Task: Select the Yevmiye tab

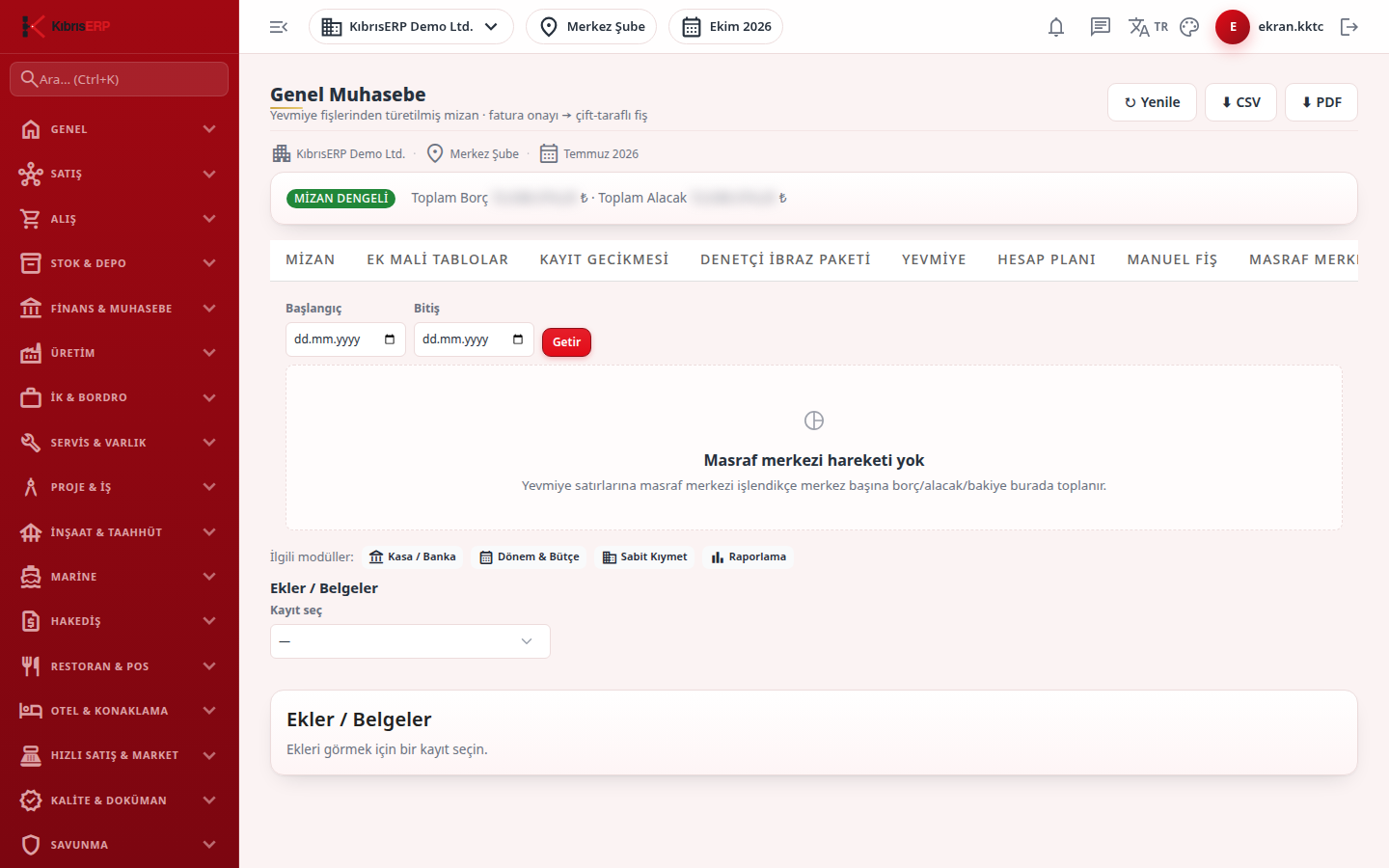Action: [x=934, y=260]
